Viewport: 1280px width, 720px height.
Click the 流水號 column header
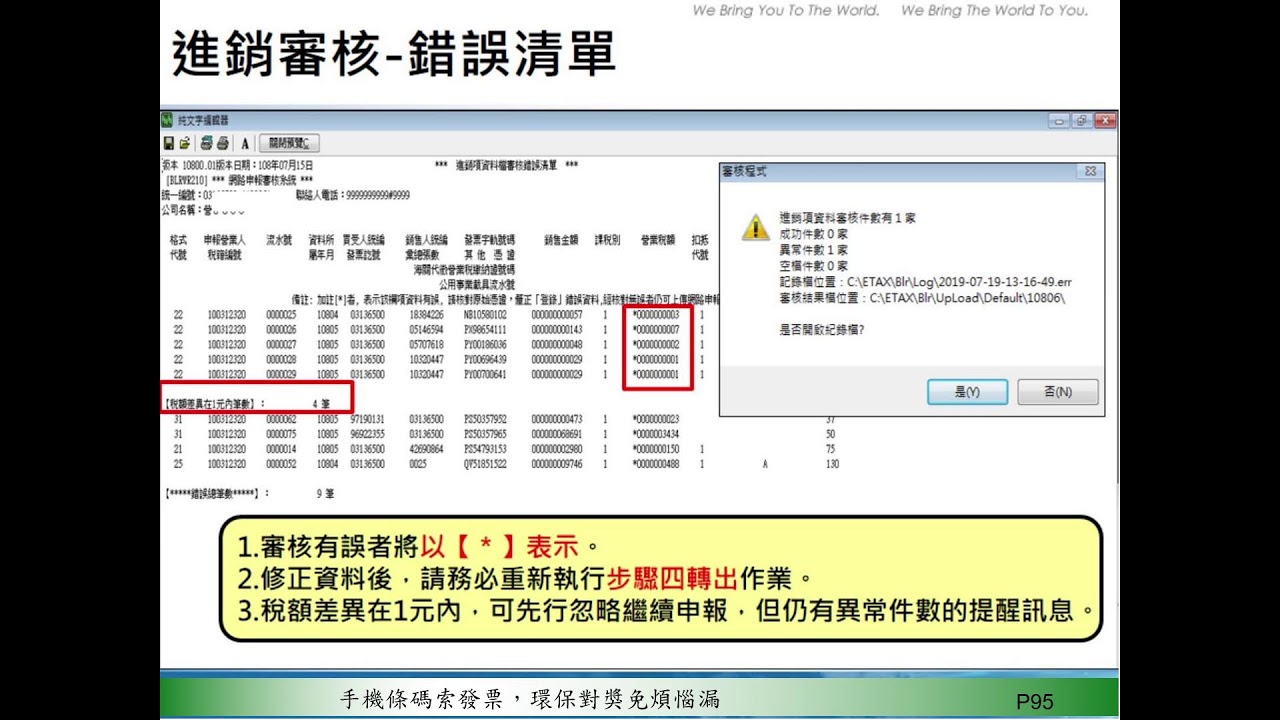click(279, 240)
